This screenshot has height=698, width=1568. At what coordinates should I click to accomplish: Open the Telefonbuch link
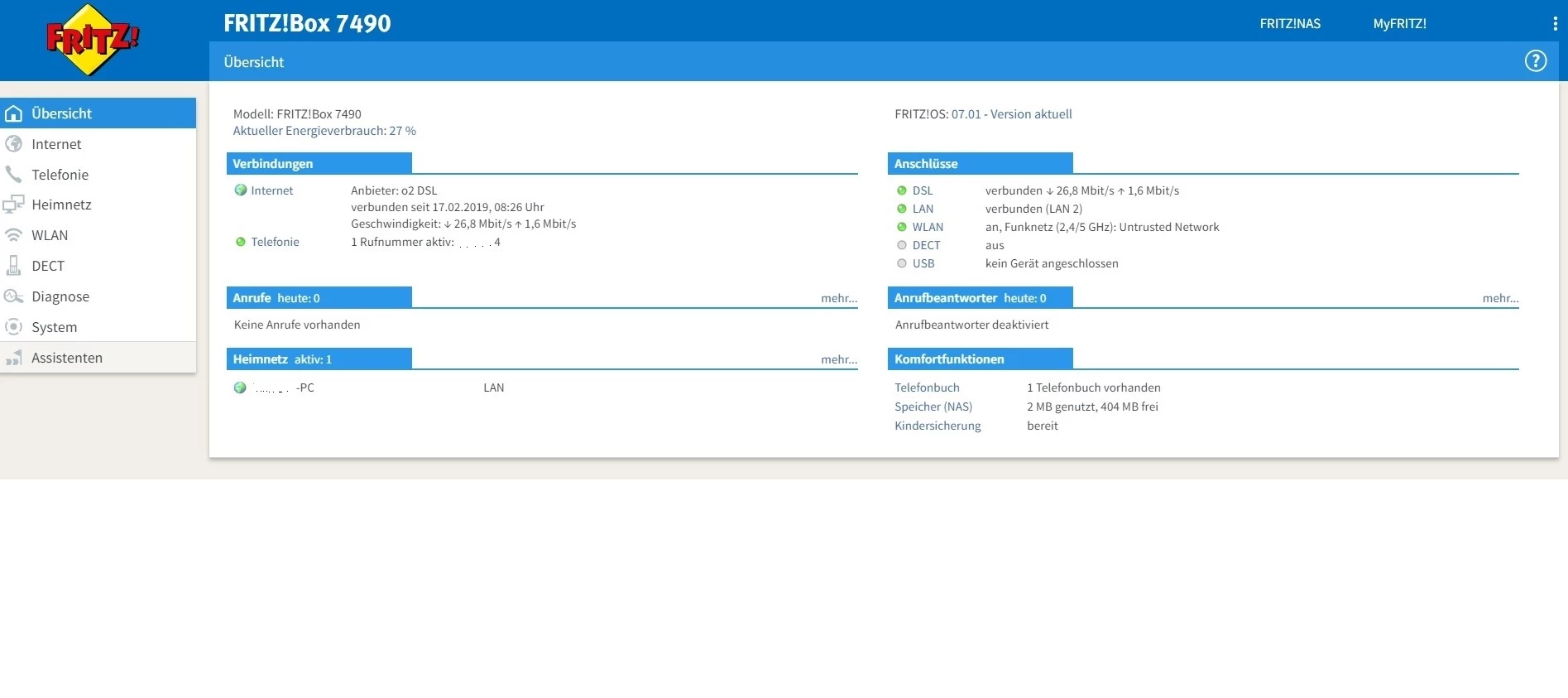tap(927, 388)
